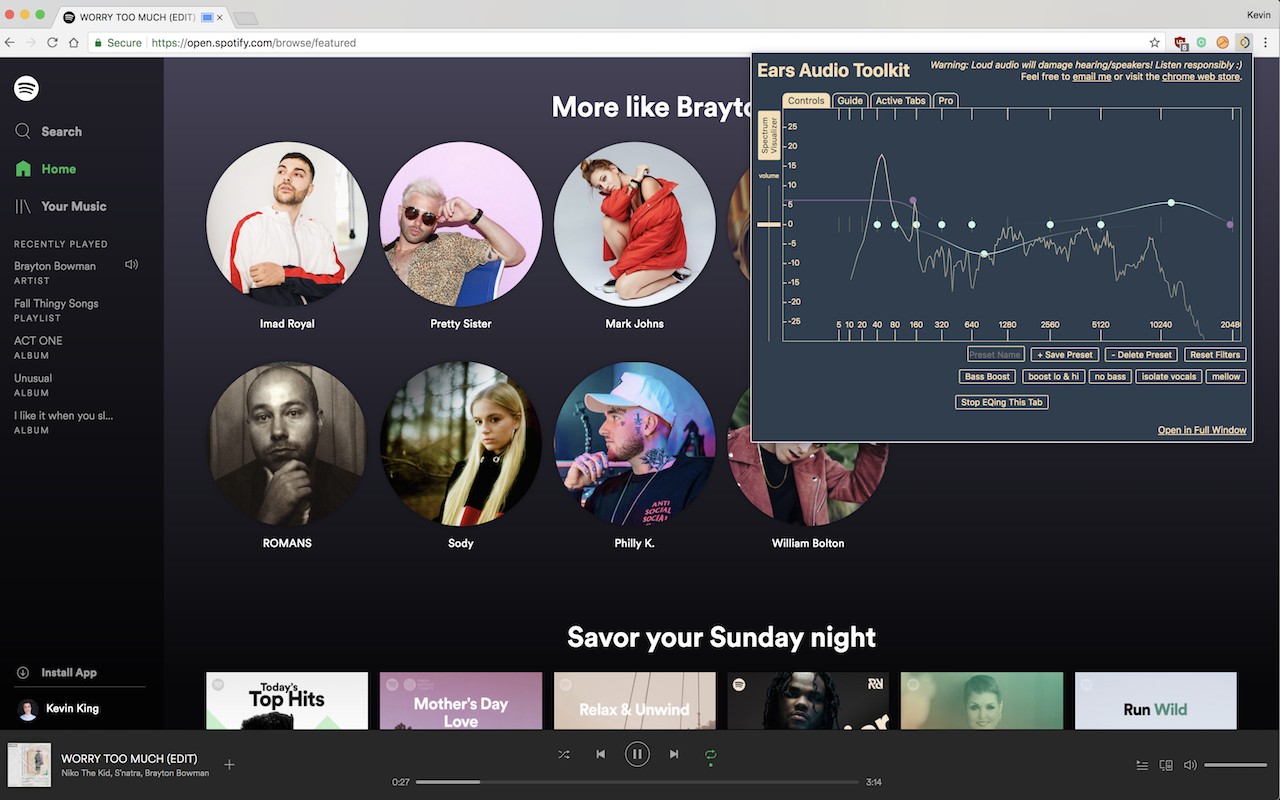Open Search in the Spotify sidebar
This screenshot has height=800, width=1280.
[48, 131]
